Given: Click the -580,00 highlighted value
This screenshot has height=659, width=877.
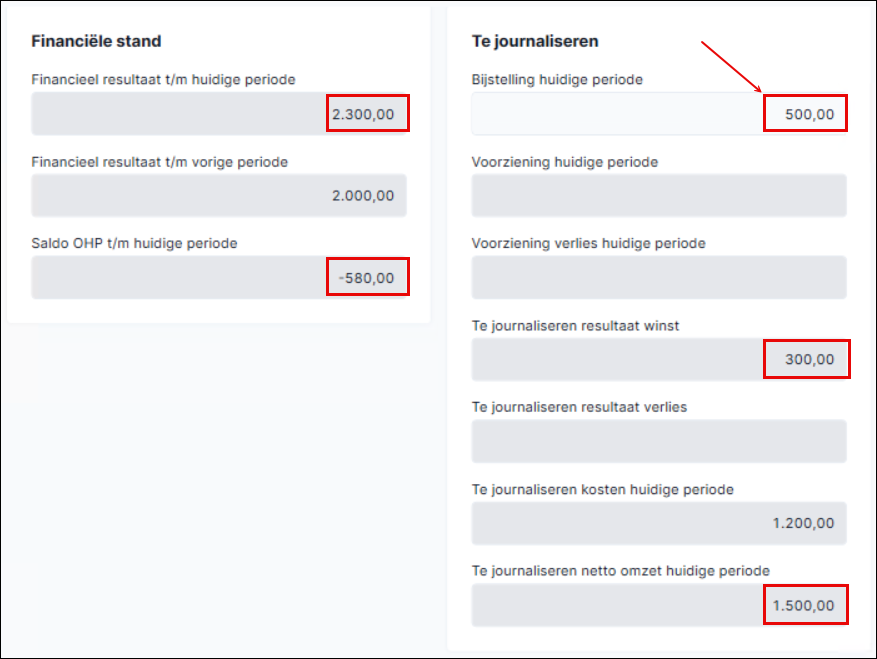Looking at the screenshot, I should coord(366,278).
